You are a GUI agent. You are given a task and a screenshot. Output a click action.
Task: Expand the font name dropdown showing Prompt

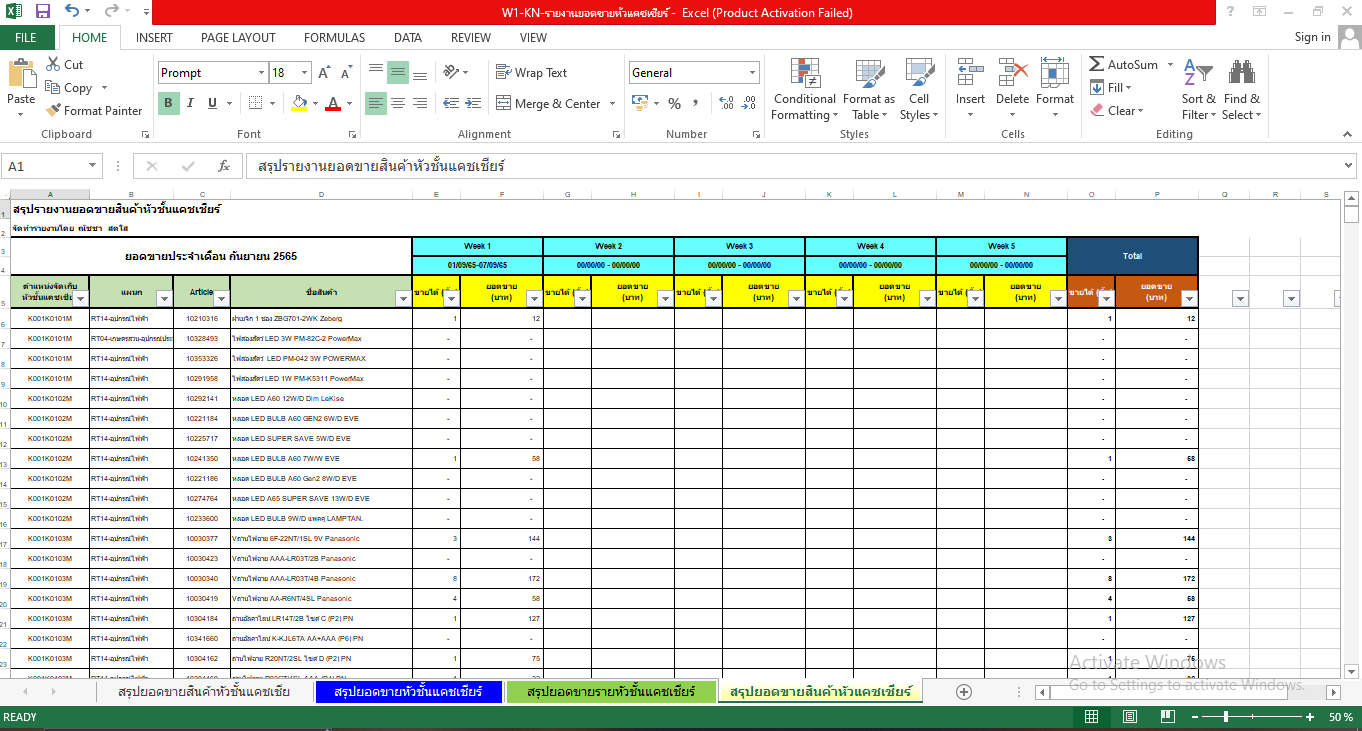pos(261,73)
